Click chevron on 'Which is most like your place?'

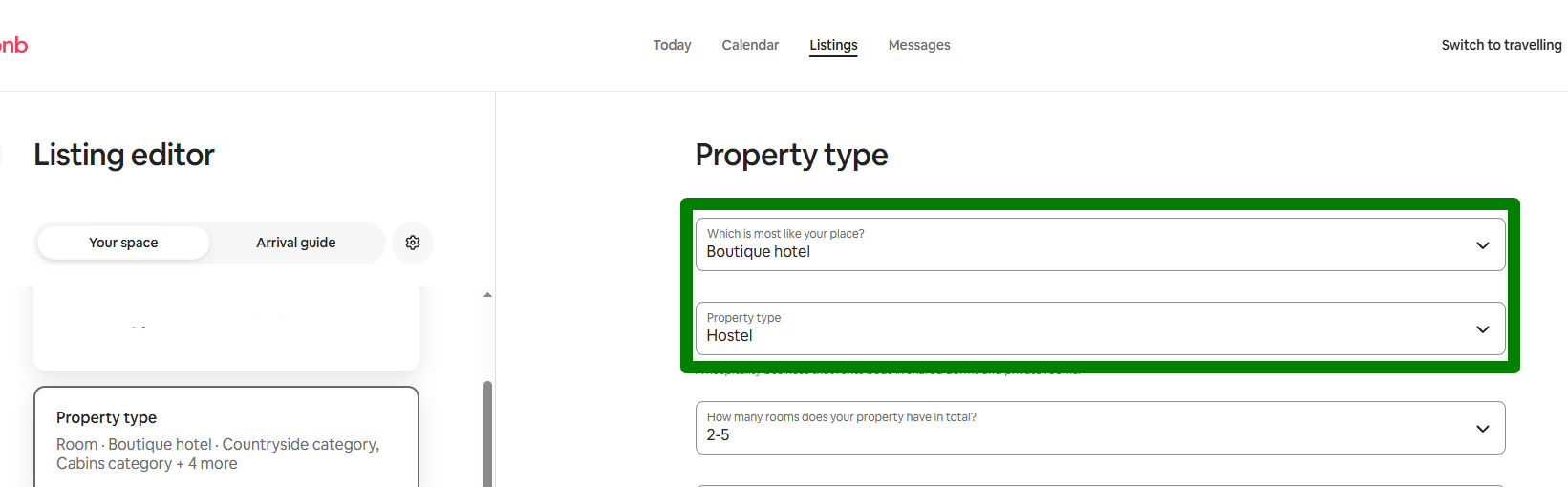coord(1483,245)
